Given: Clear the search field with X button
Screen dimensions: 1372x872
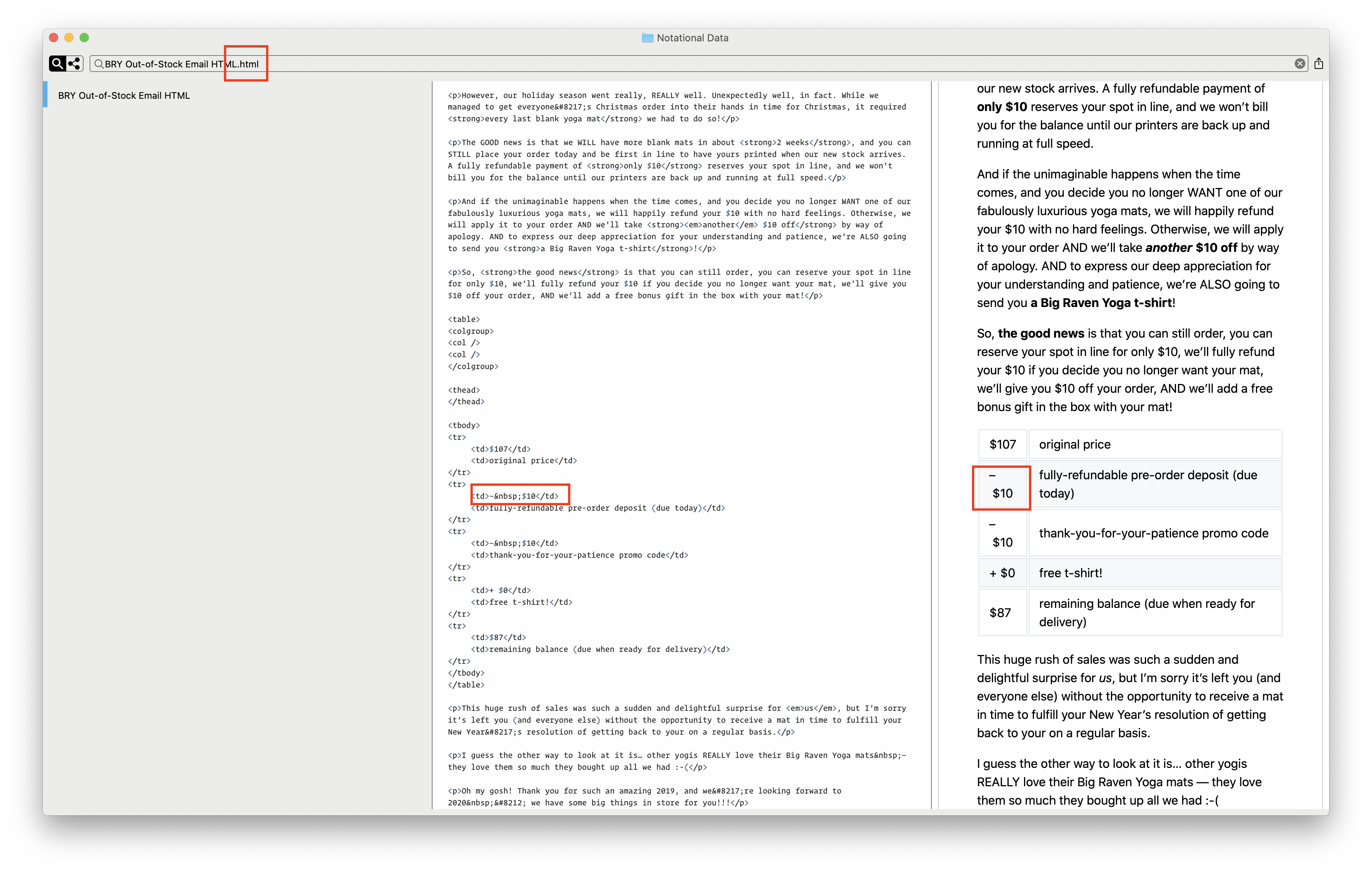Looking at the screenshot, I should 1300,64.
